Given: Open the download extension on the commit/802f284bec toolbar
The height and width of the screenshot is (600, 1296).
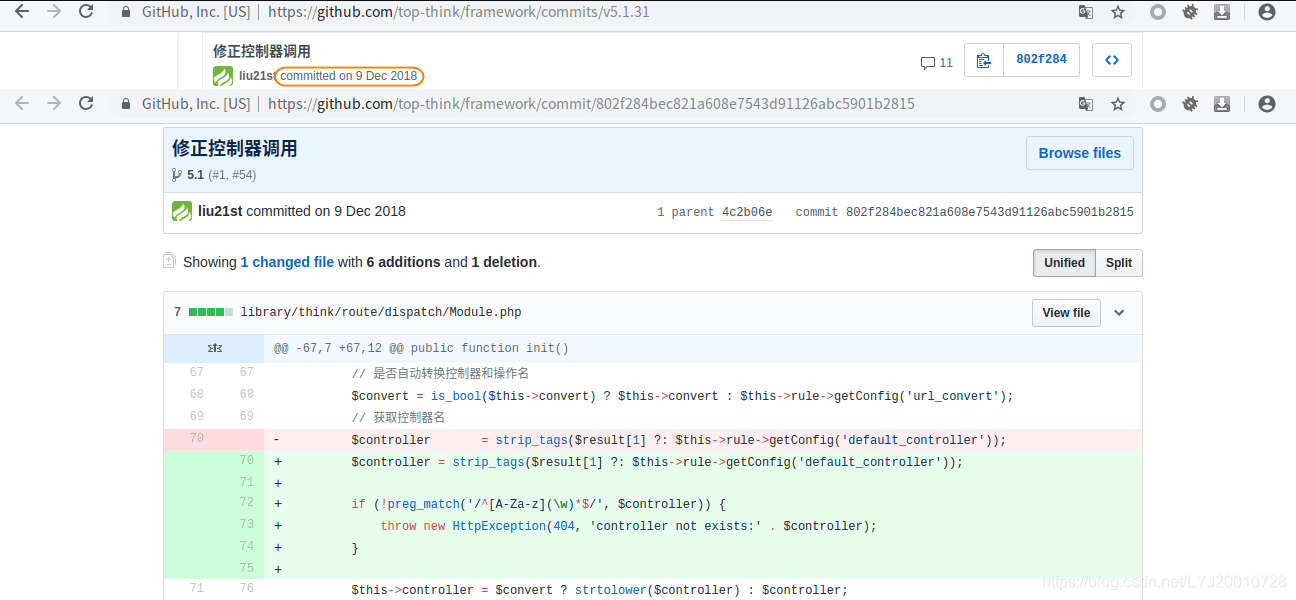Looking at the screenshot, I should (x=1222, y=104).
